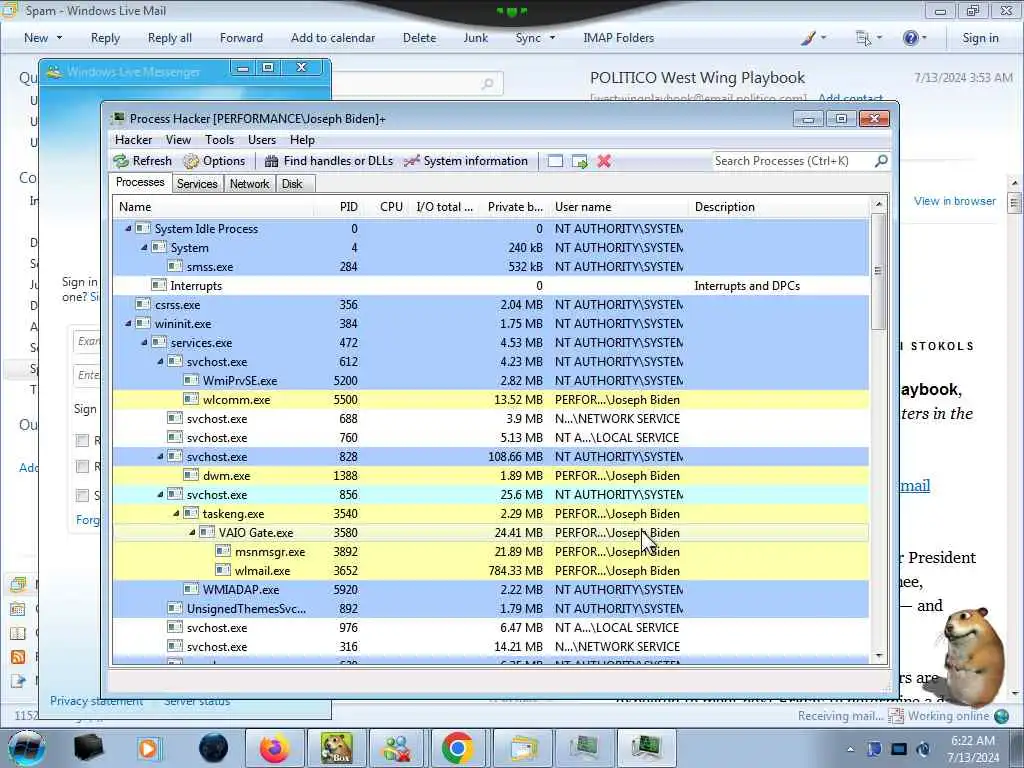Screen dimensions: 1024x768
Task: Collapse the System Idle Process tree node
Action: [x=128, y=229]
